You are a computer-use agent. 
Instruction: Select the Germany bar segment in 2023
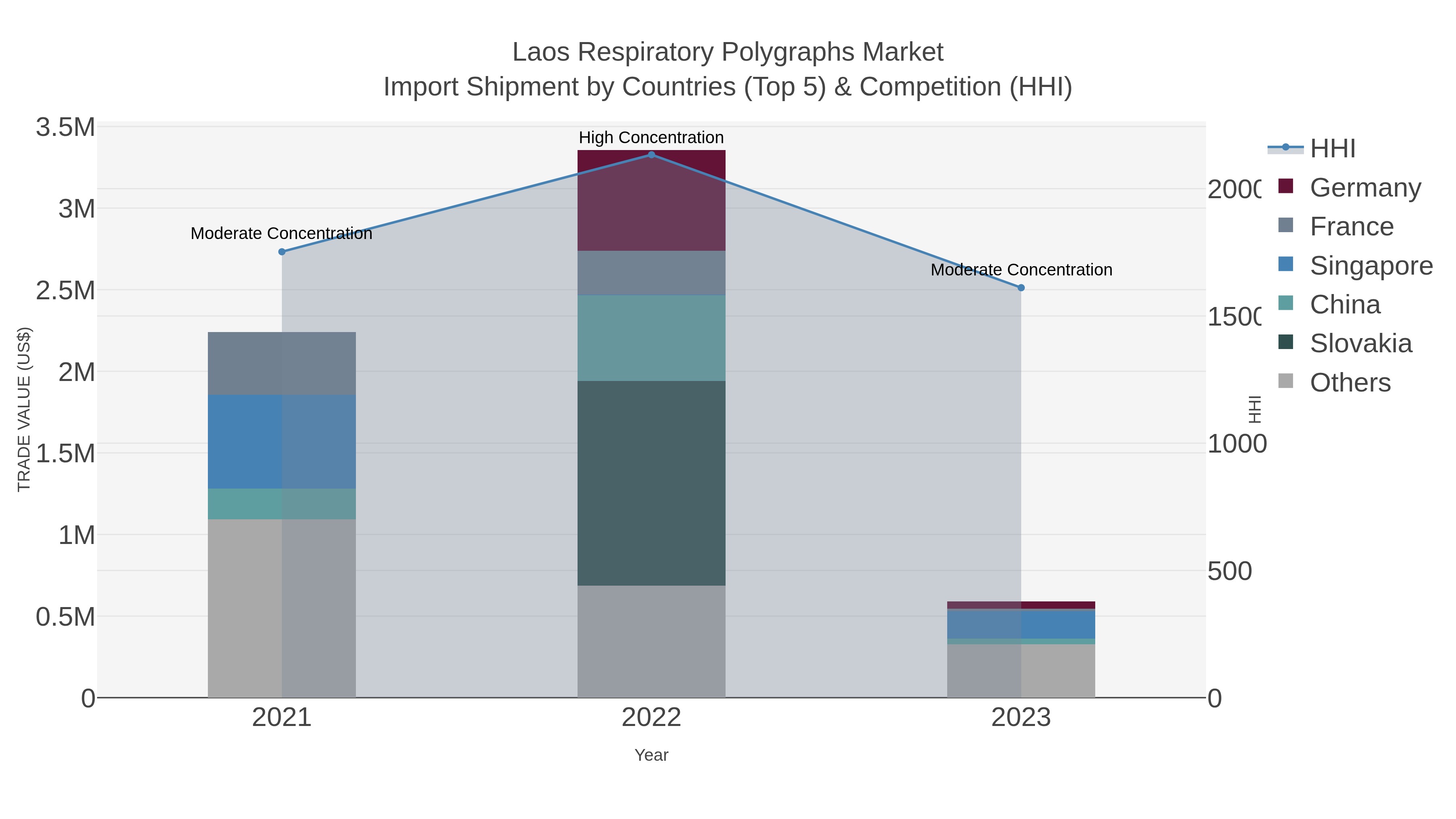1021,605
